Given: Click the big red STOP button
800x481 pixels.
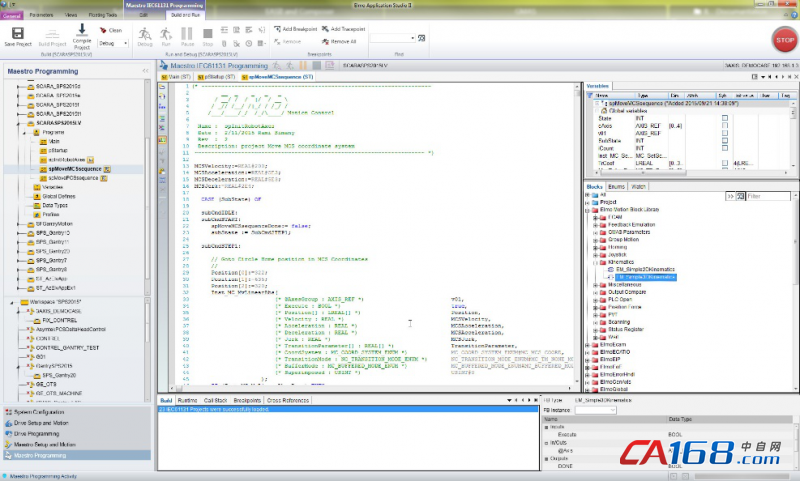Looking at the screenshot, I should coord(785,40).
